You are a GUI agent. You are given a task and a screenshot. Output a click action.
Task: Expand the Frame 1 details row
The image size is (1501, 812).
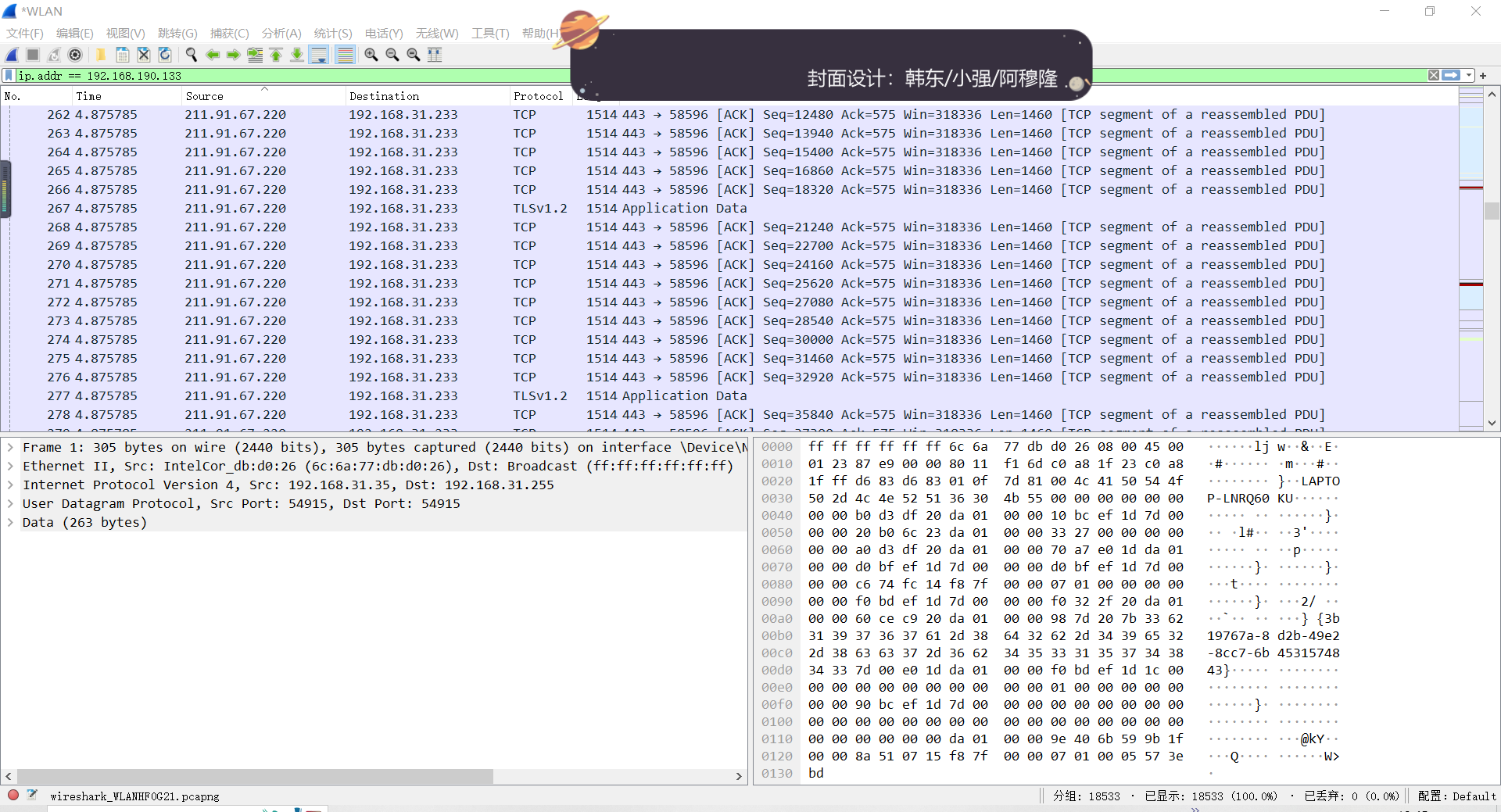coord(10,448)
